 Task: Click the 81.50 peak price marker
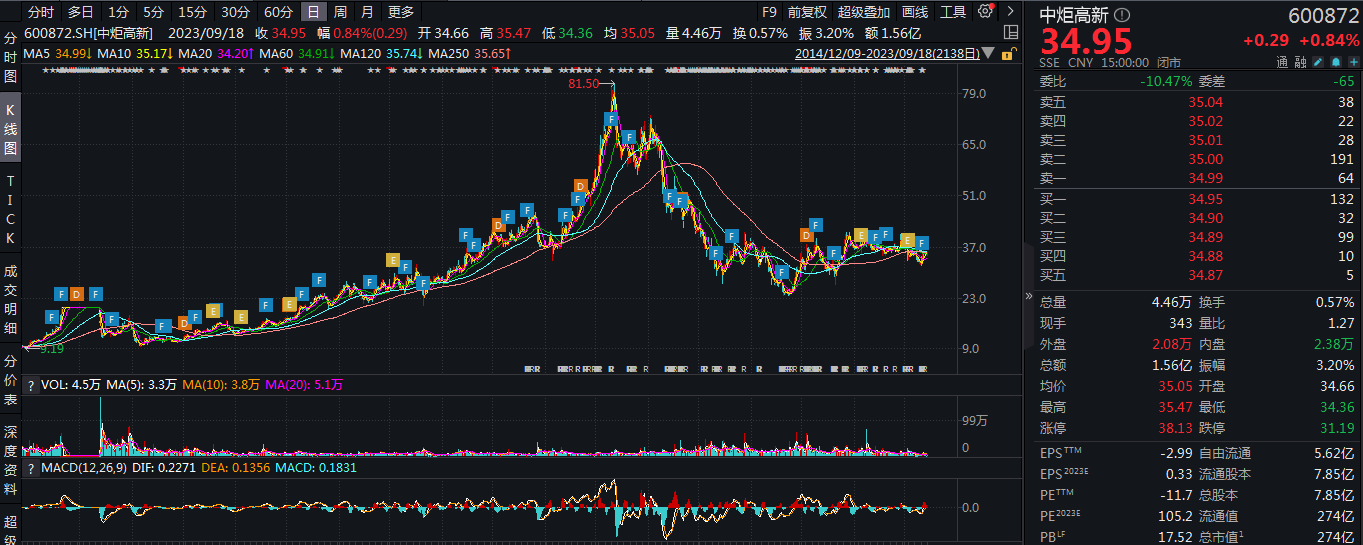pyautogui.click(x=583, y=84)
